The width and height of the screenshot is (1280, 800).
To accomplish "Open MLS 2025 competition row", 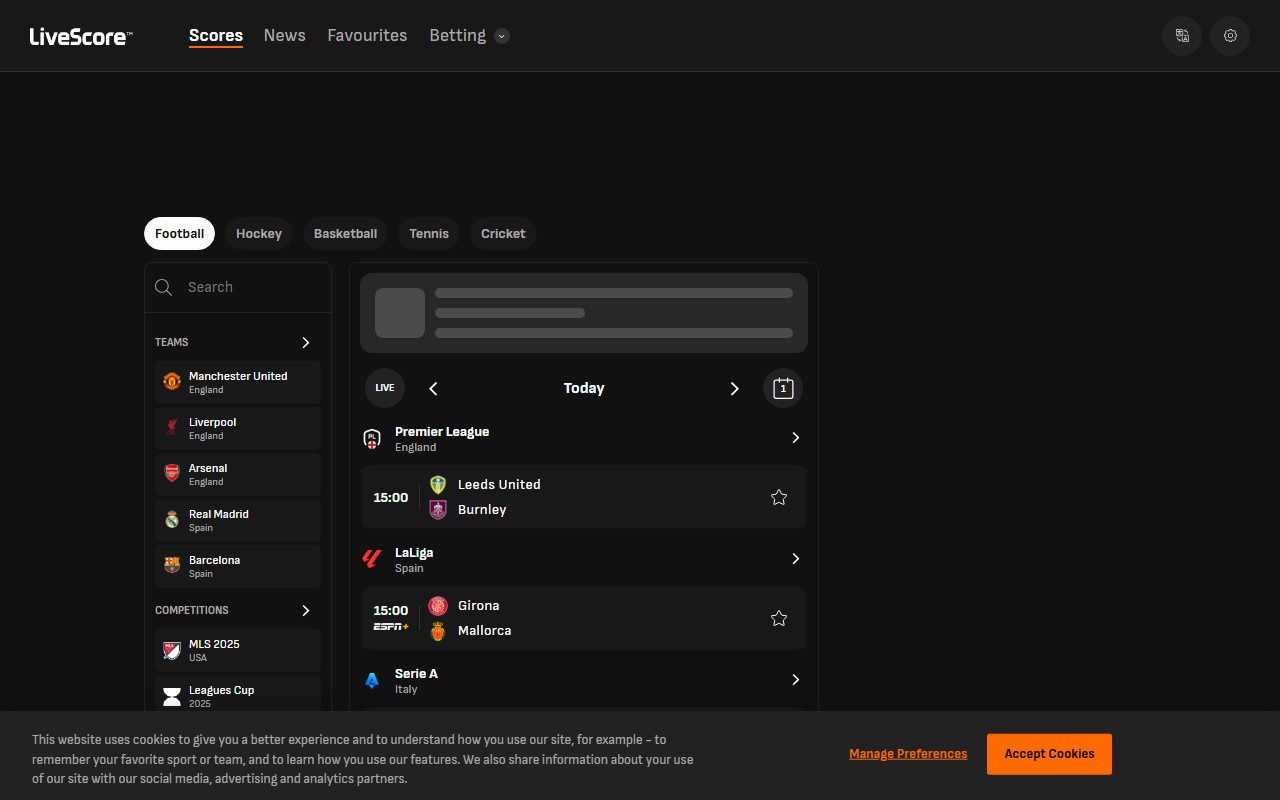I will point(238,650).
